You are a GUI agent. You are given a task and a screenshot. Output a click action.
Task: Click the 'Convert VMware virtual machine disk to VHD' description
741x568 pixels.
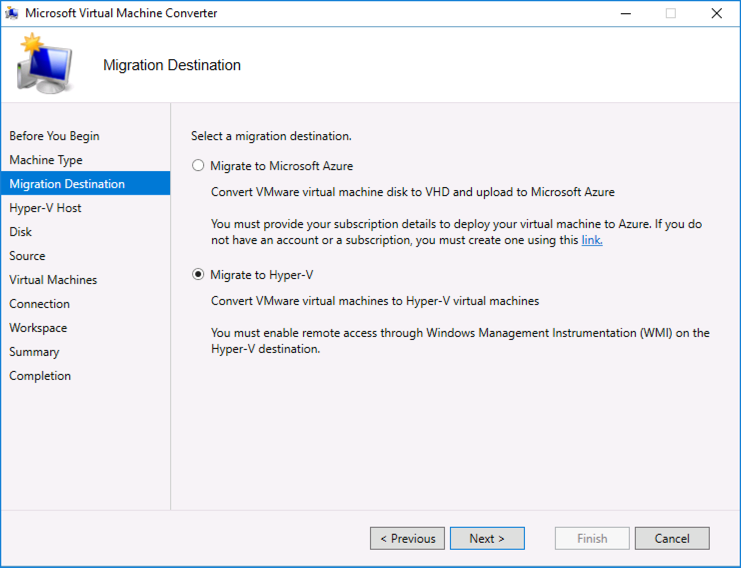(x=413, y=192)
